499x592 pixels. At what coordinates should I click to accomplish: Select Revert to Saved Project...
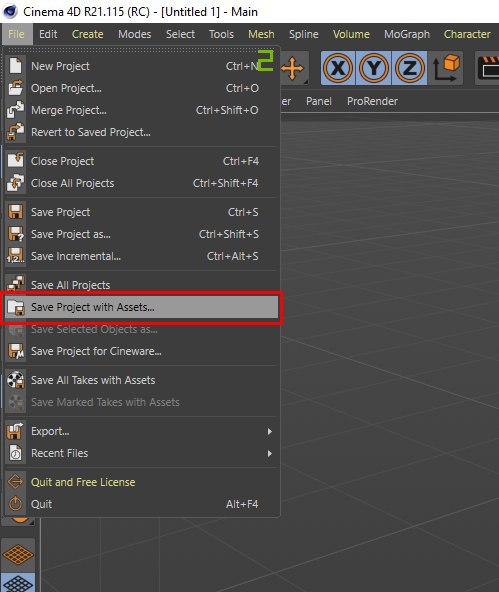(142, 132)
